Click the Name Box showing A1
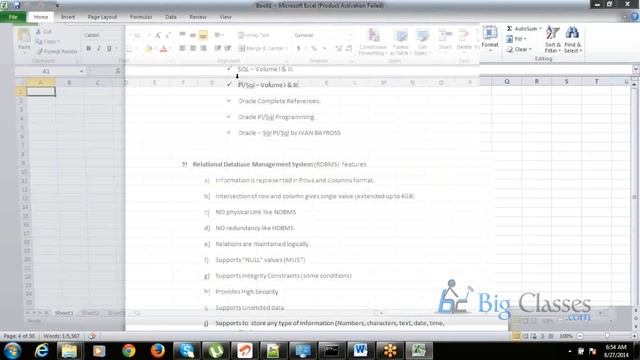This screenshot has height=360, width=640. tap(46, 71)
